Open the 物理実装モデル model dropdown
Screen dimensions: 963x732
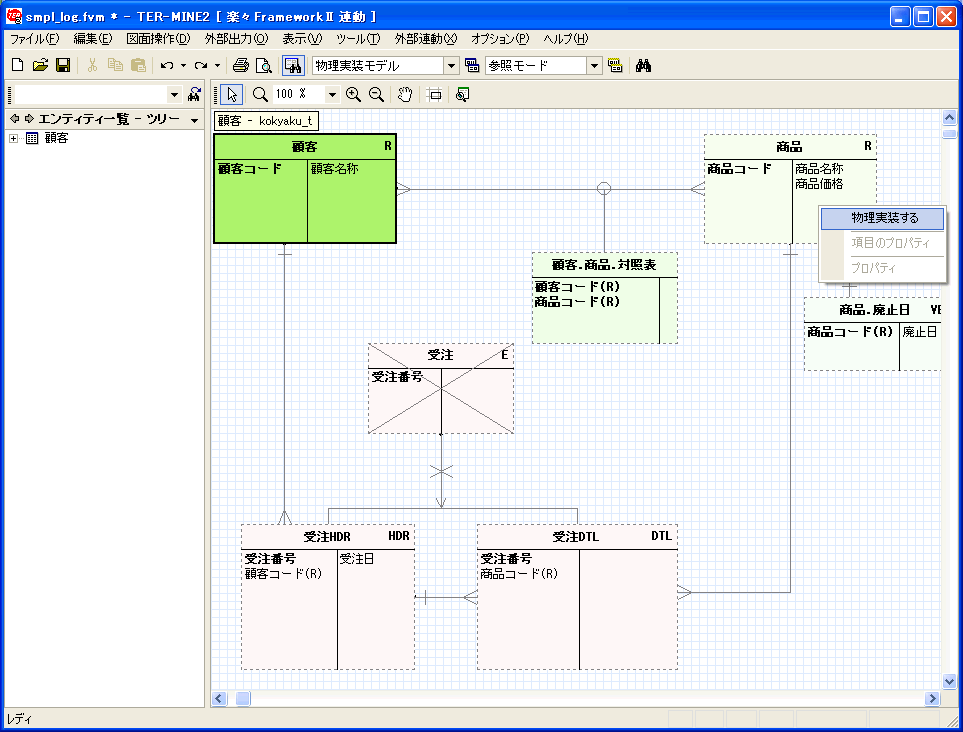click(x=451, y=66)
